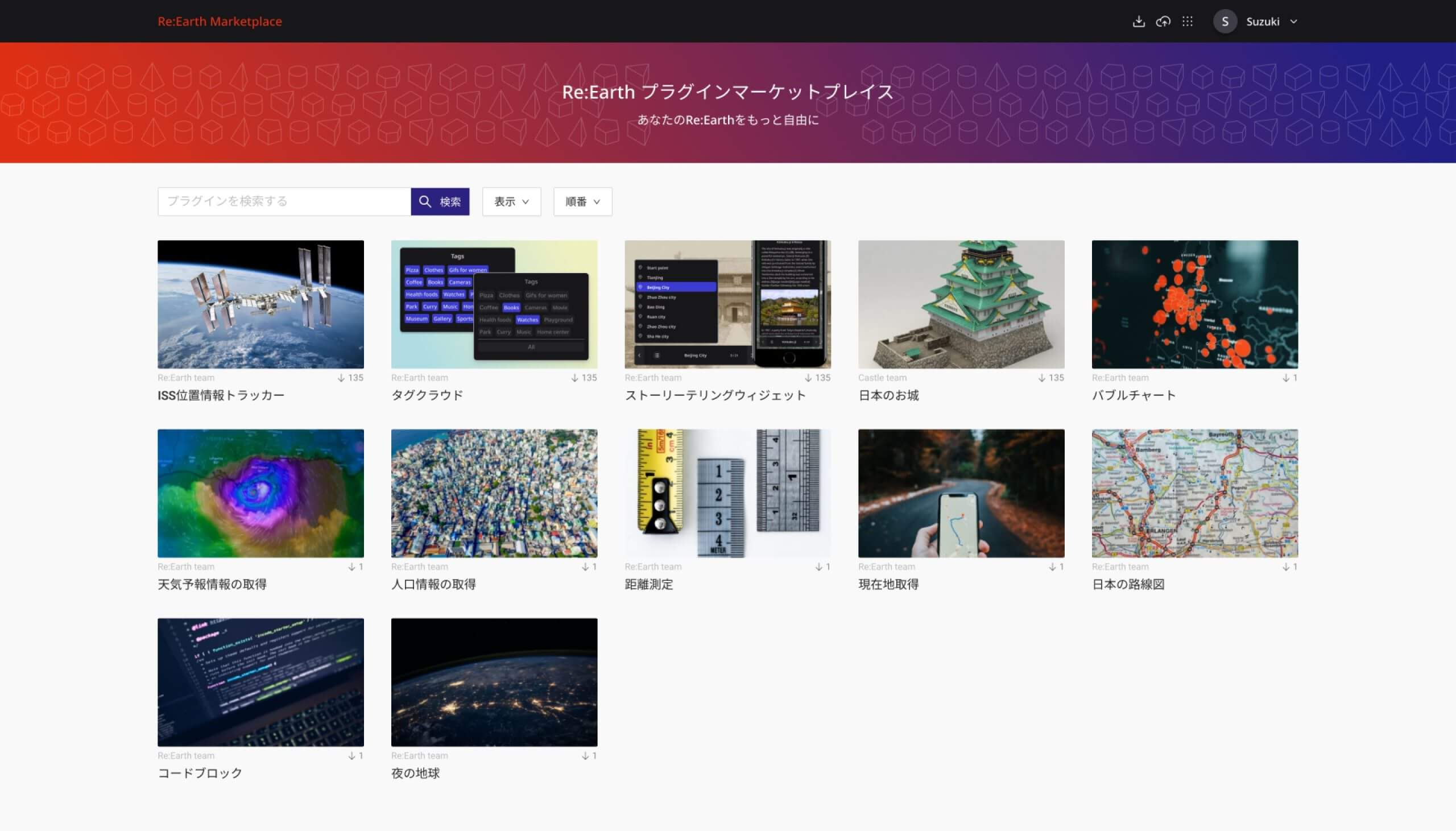The image size is (1456, 831).
Task: Focus the プラグインを検索する search field
Action: click(x=284, y=201)
